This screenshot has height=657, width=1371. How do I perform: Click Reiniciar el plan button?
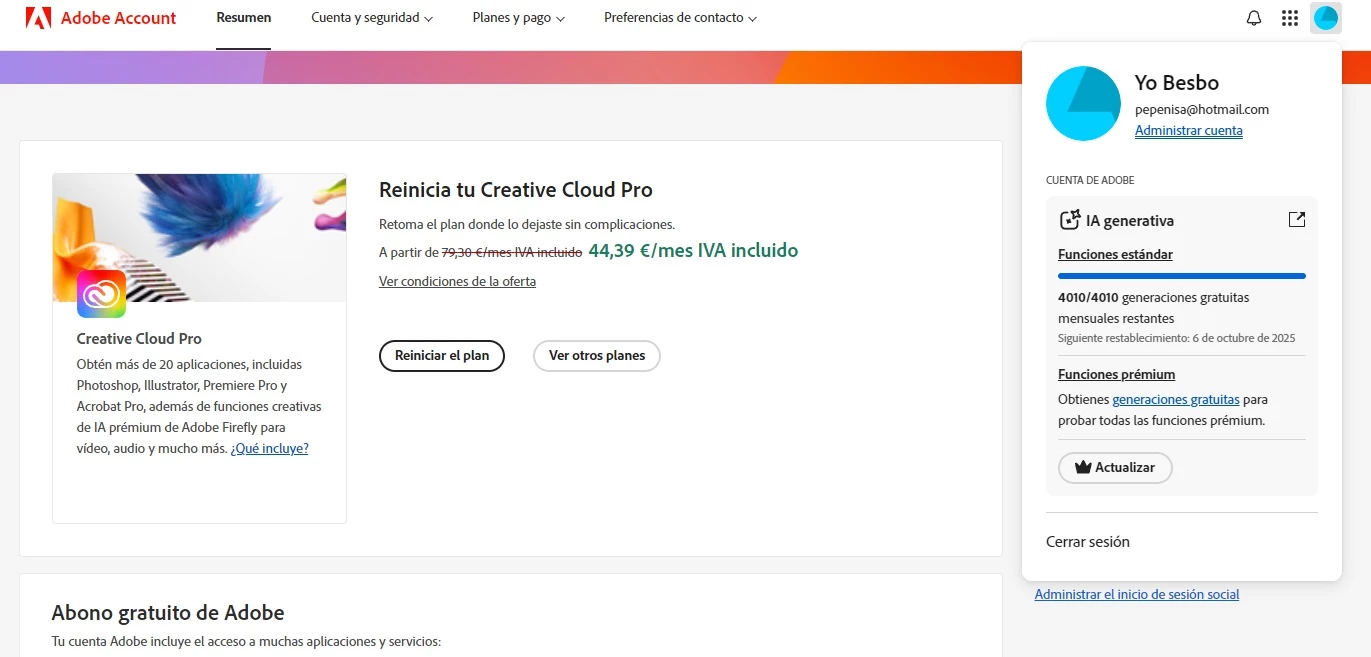click(x=442, y=355)
